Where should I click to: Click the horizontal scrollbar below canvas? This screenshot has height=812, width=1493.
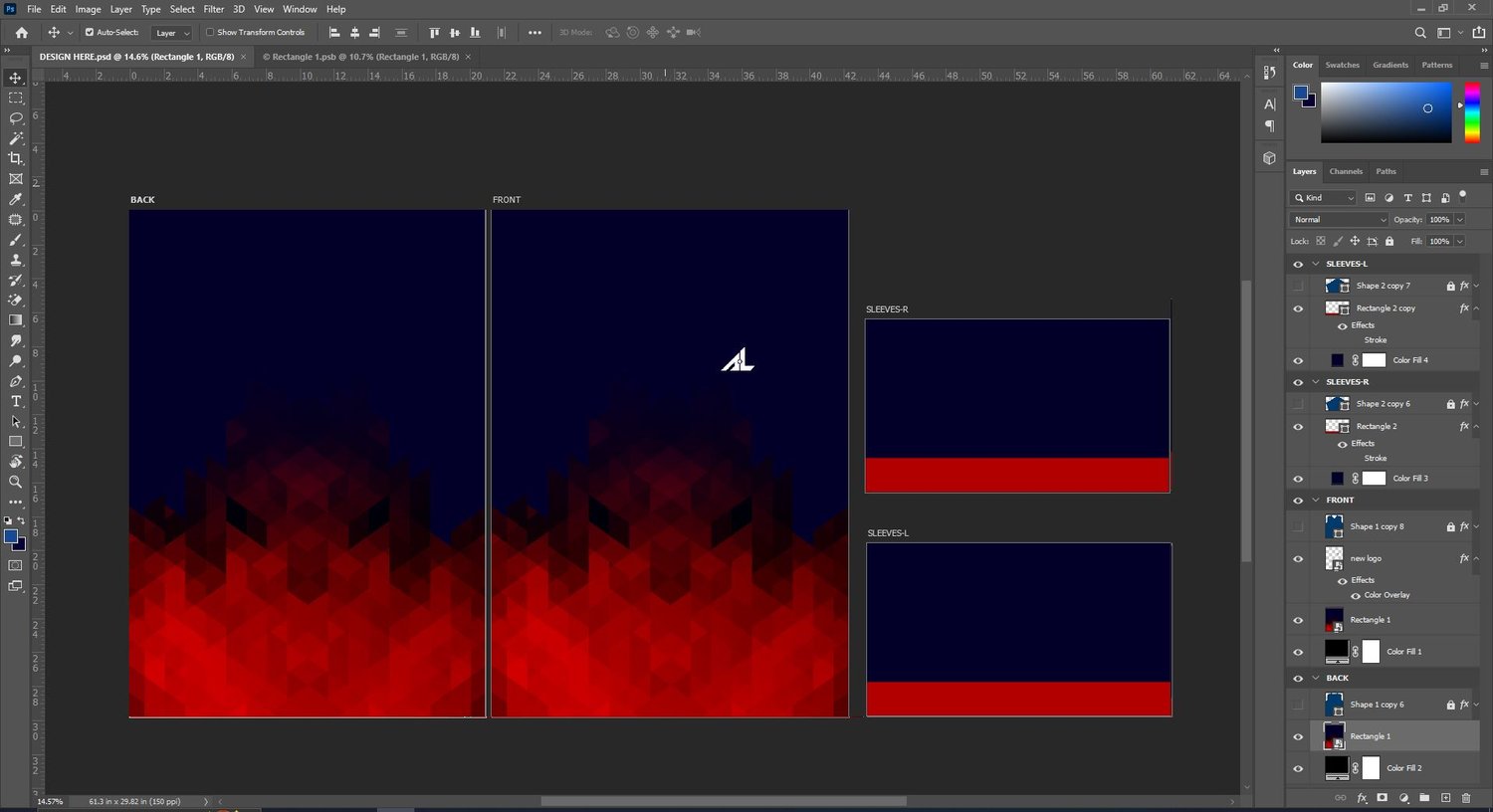[724, 801]
